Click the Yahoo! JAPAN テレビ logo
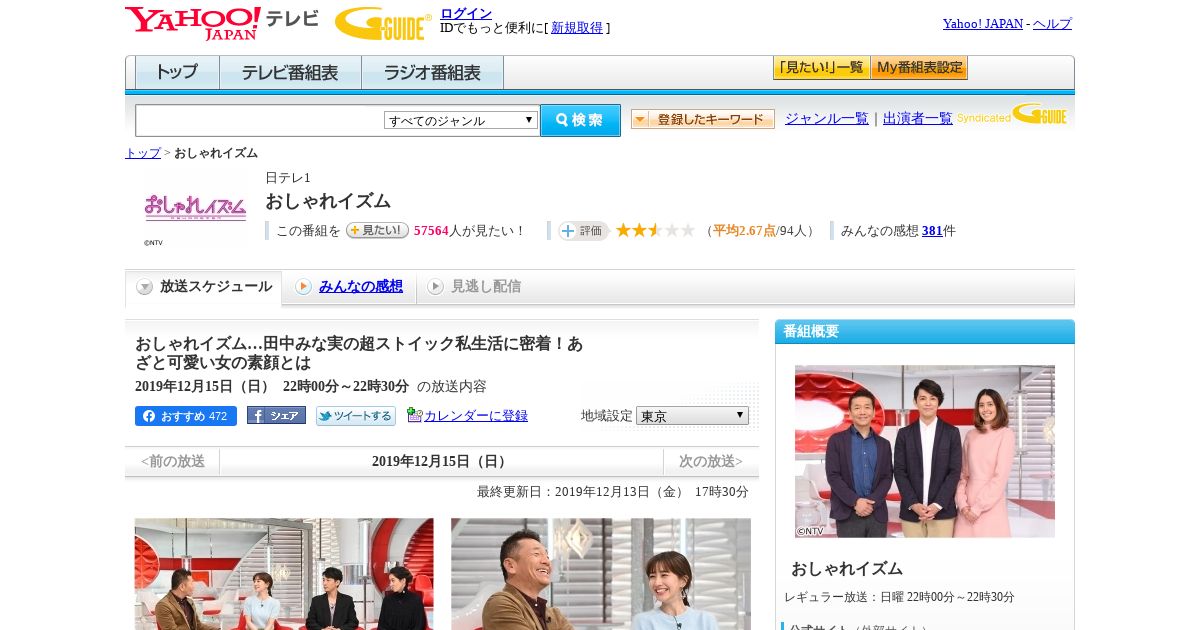Image resolution: width=1200 pixels, height=630 pixels. tap(222, 23)
